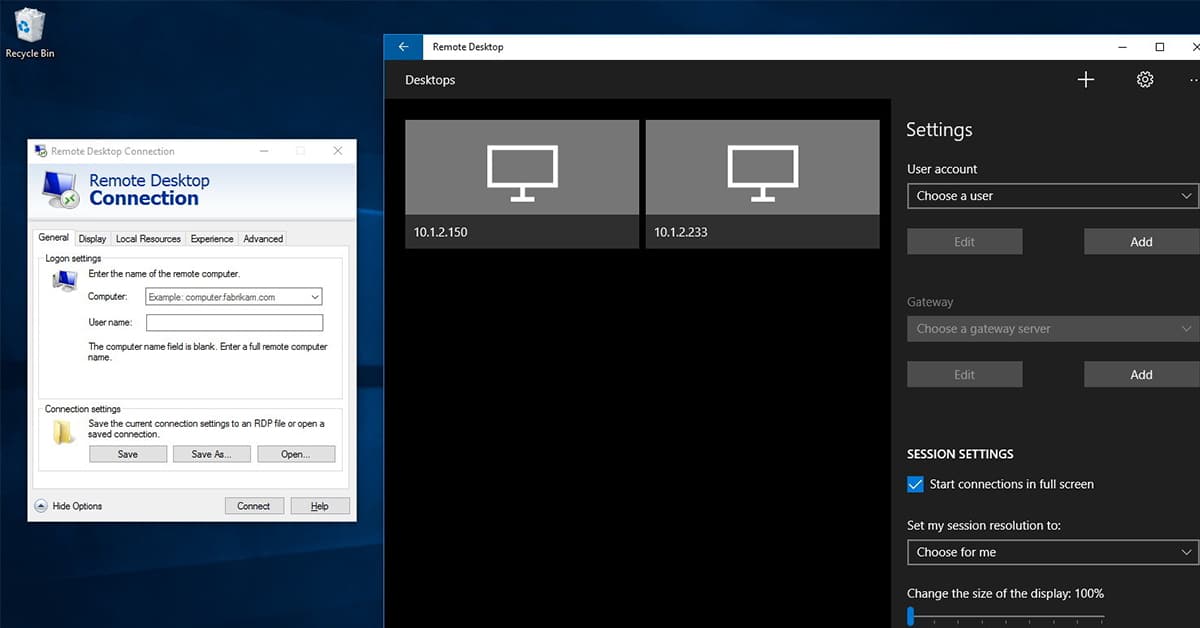This screenshot has width=1200, height=628.
Task: Click the Help button
Action: 320,506
